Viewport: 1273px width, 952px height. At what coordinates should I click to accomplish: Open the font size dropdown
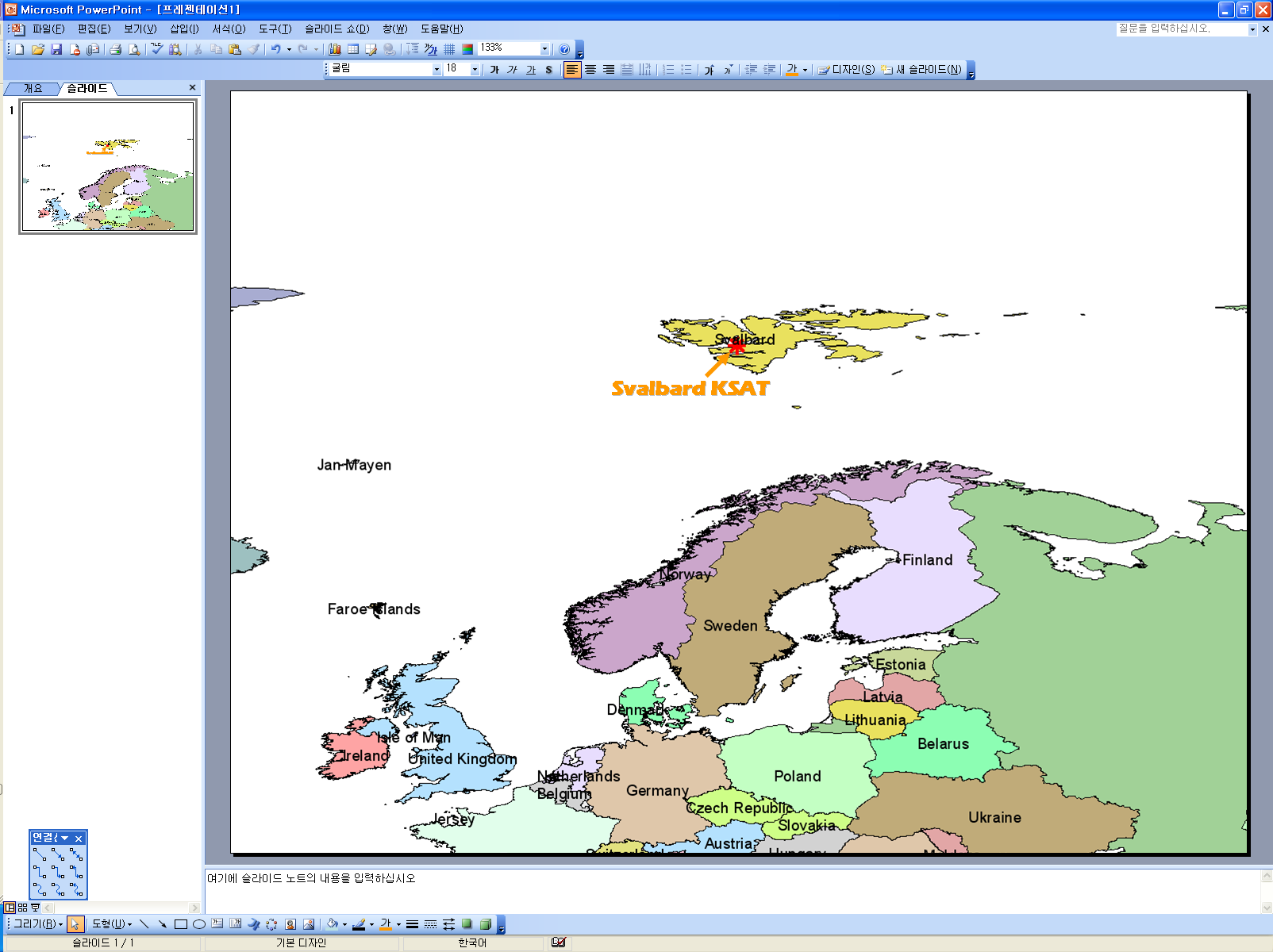(x=475, y=70)
